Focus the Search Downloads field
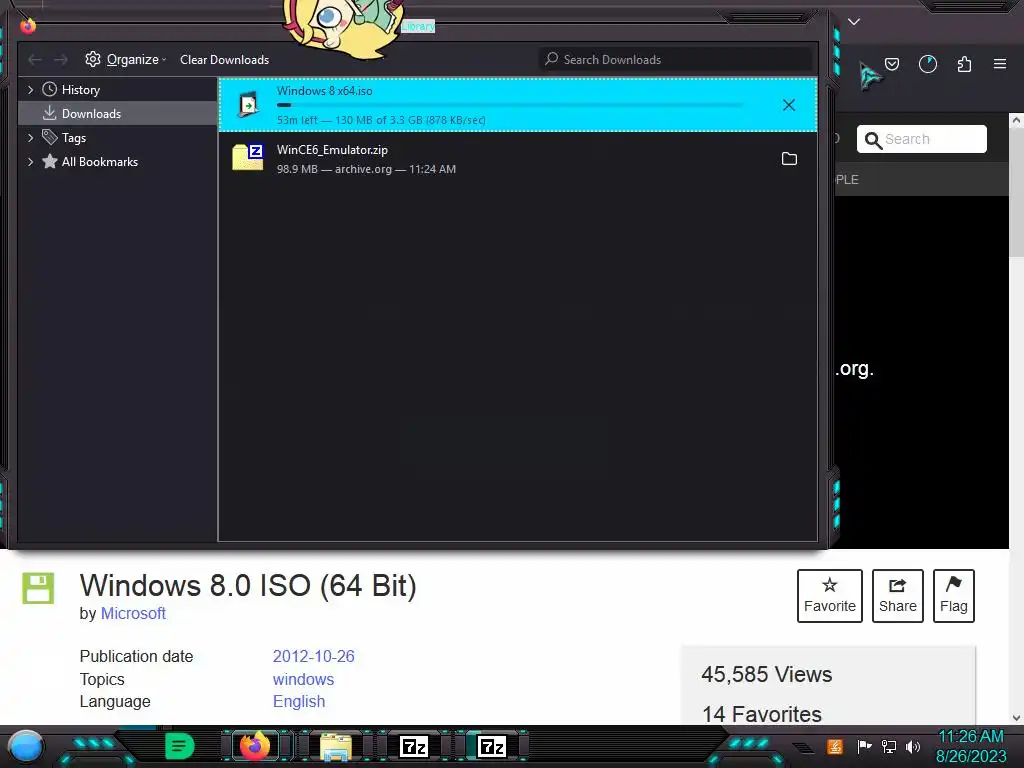 pyautogui.click(x=675, y=59)
